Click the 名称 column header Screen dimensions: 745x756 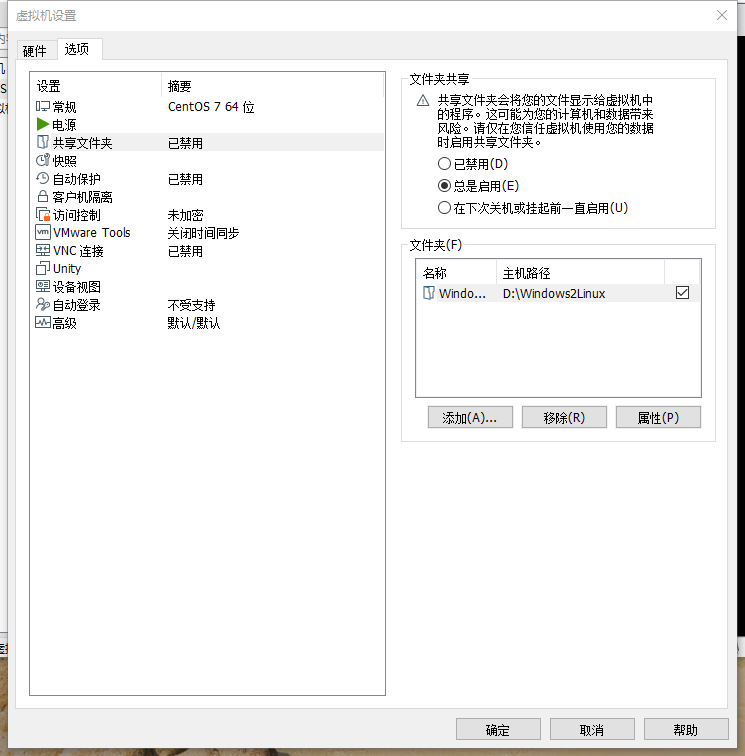pyautogui.click(x=456, y=273)
